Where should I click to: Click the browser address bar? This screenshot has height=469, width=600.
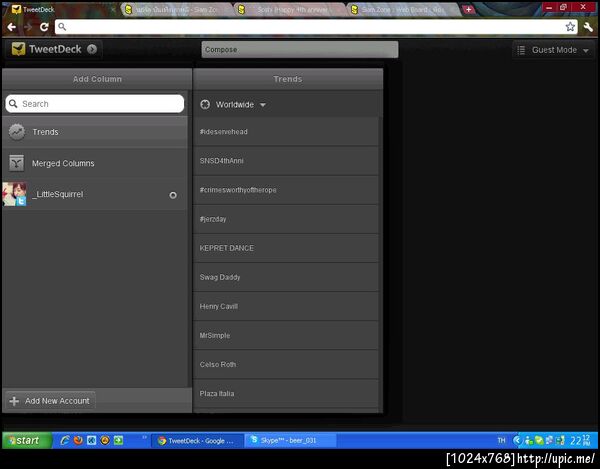(316, 27)
